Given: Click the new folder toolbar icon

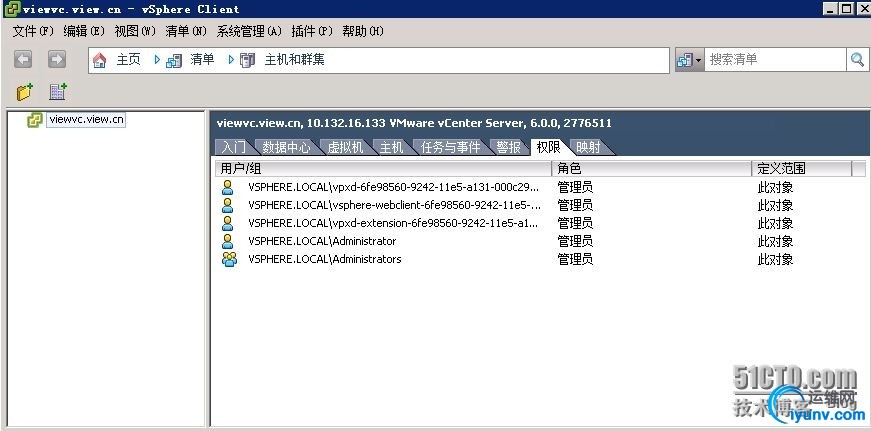Looking at the screenshot, I should [x=24, y=92].
